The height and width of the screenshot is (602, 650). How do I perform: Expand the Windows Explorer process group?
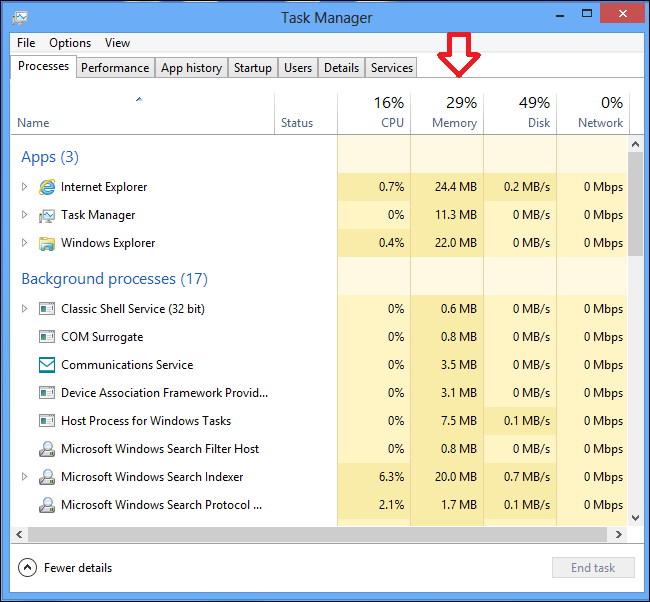(25, 243)
